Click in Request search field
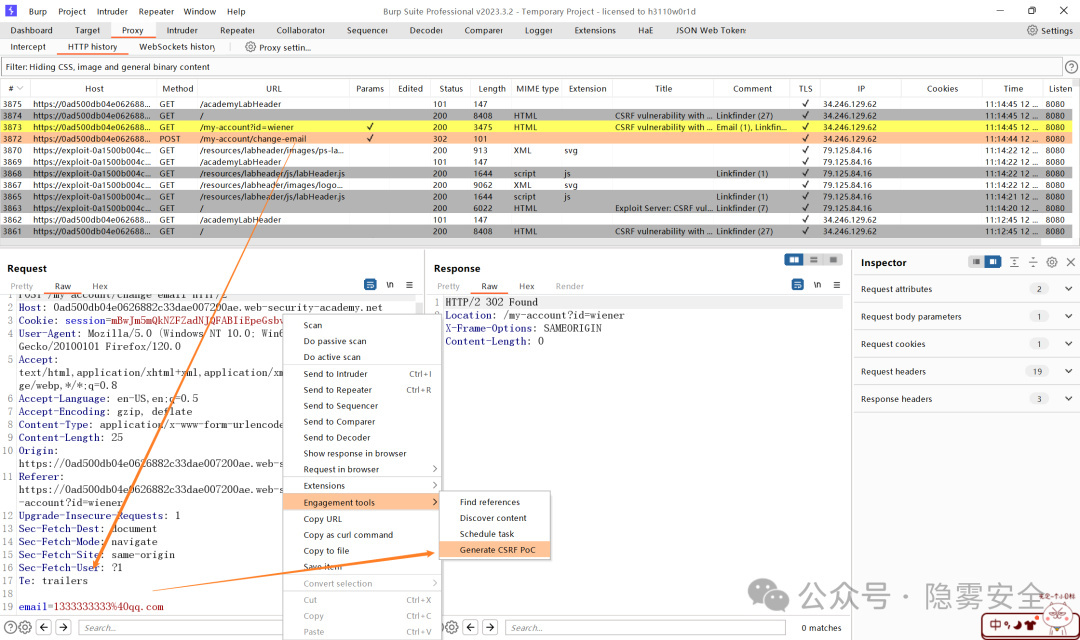This screenshot has width=1080, height=640. 180,628
